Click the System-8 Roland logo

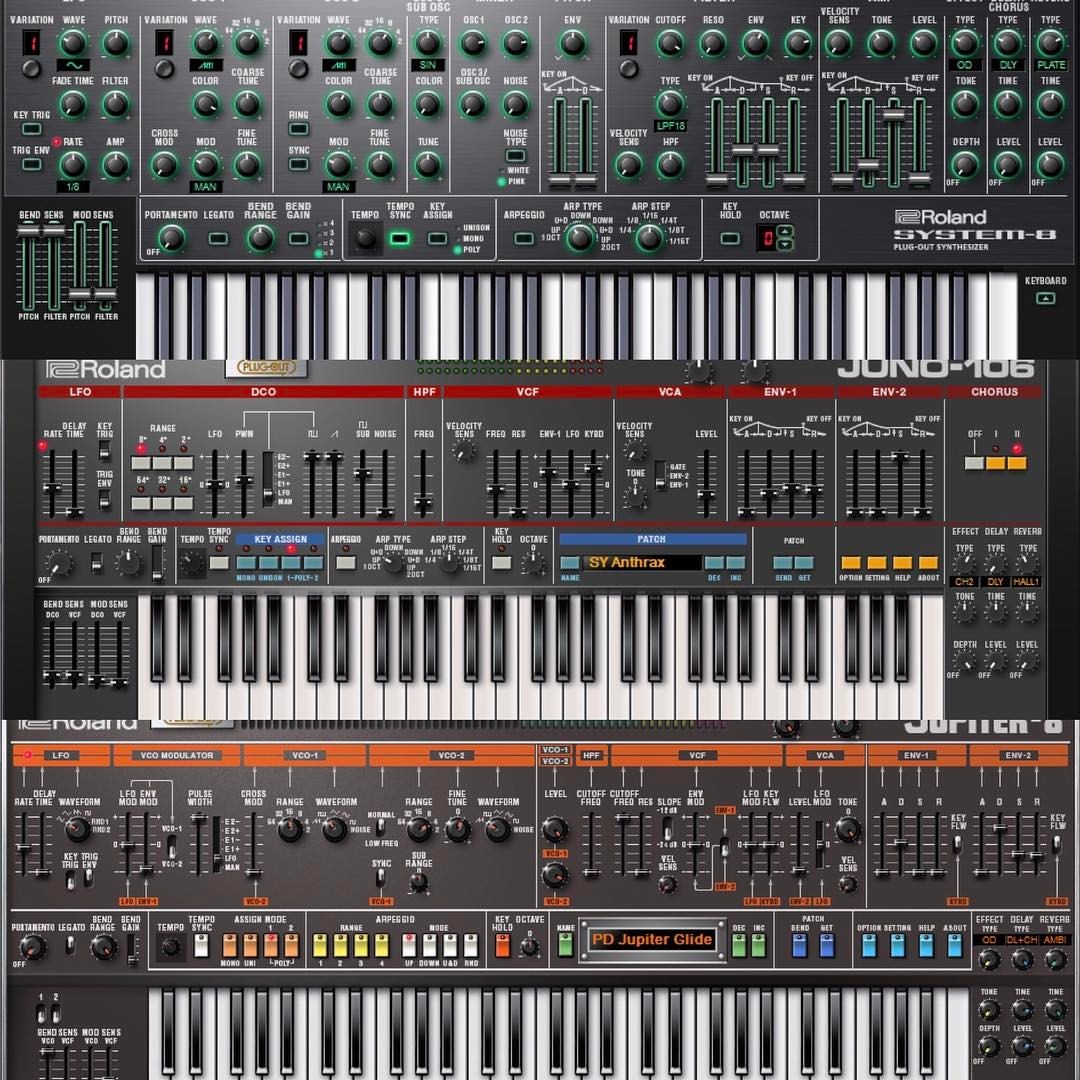tap(941, 217)
